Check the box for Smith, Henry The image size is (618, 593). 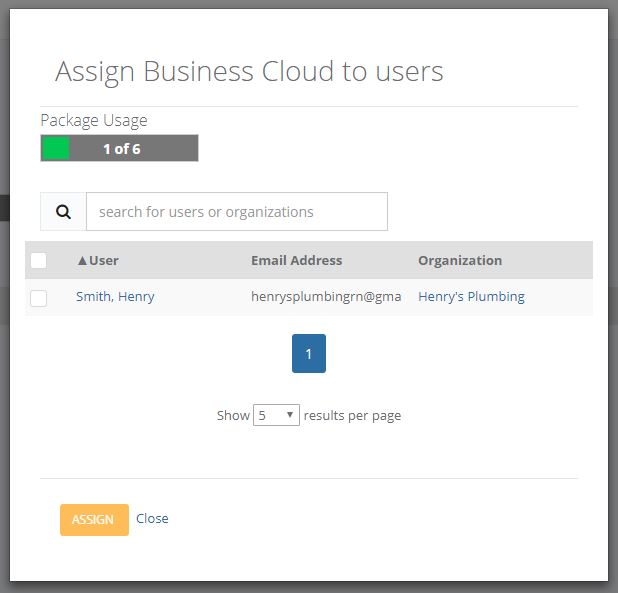tap(39, 298)
